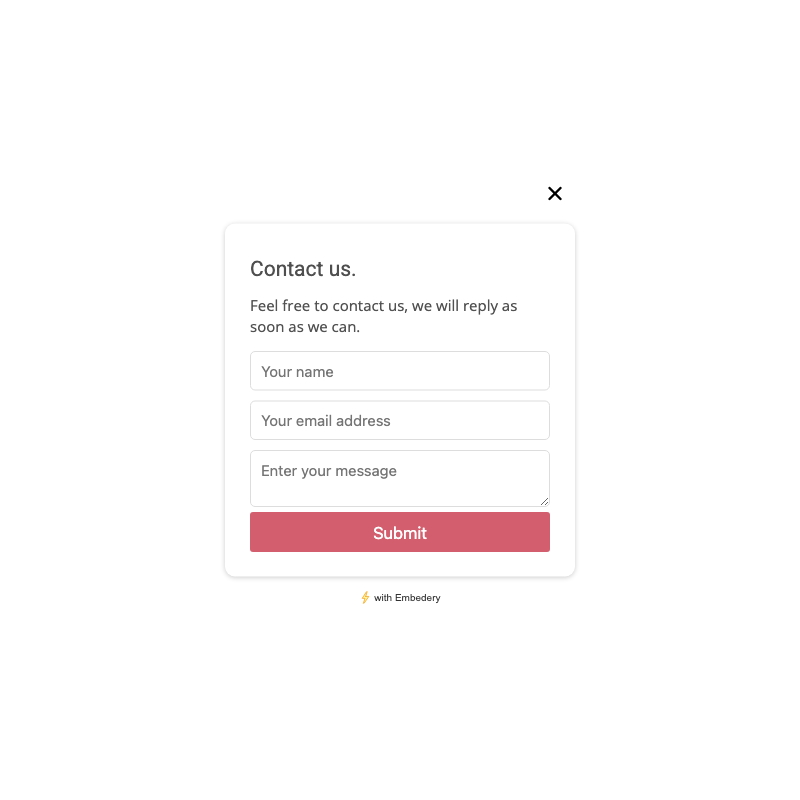
Task: Click the Enter your message placeholder text
Action: coord(329,471)
